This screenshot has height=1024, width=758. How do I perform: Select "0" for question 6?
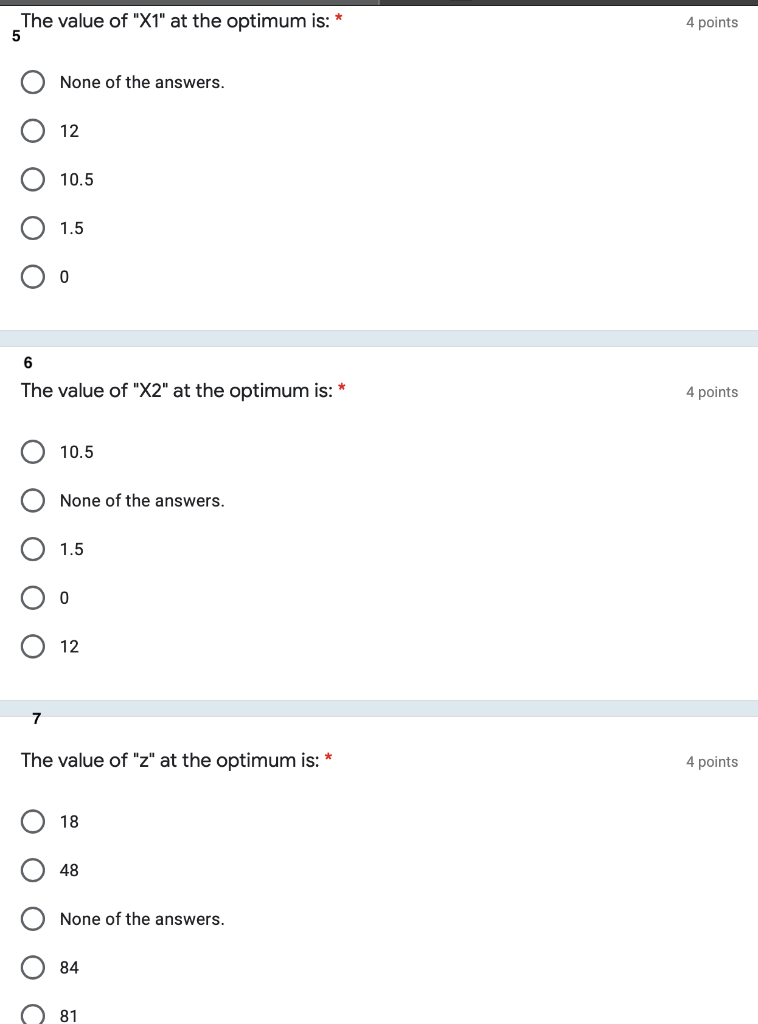pos(33,597)
